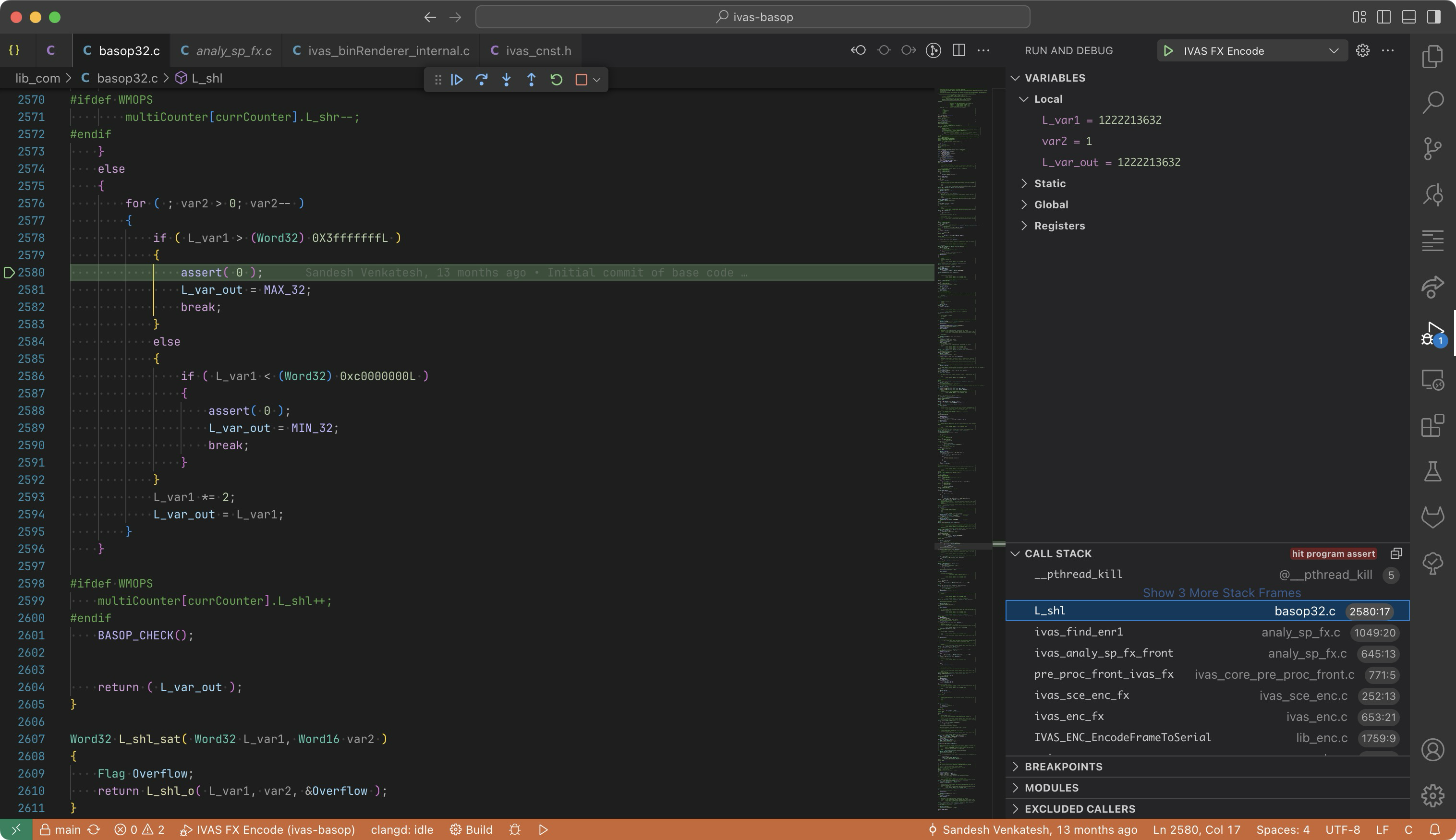This screenshot has width=1456, height=840.
Task: Click Continue in debug toolbar
Action: [x=457, y=80]
